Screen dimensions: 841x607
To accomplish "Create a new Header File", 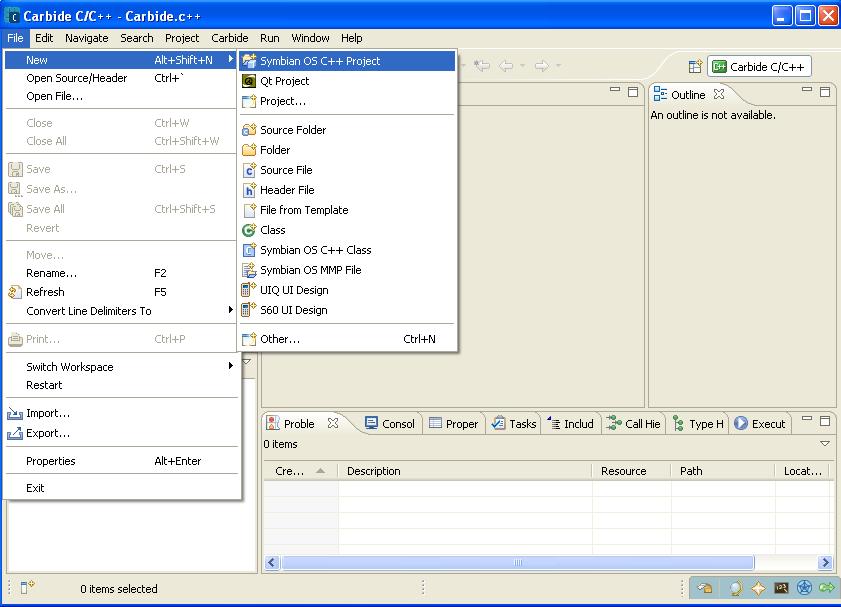I will (x=347, y=190).
